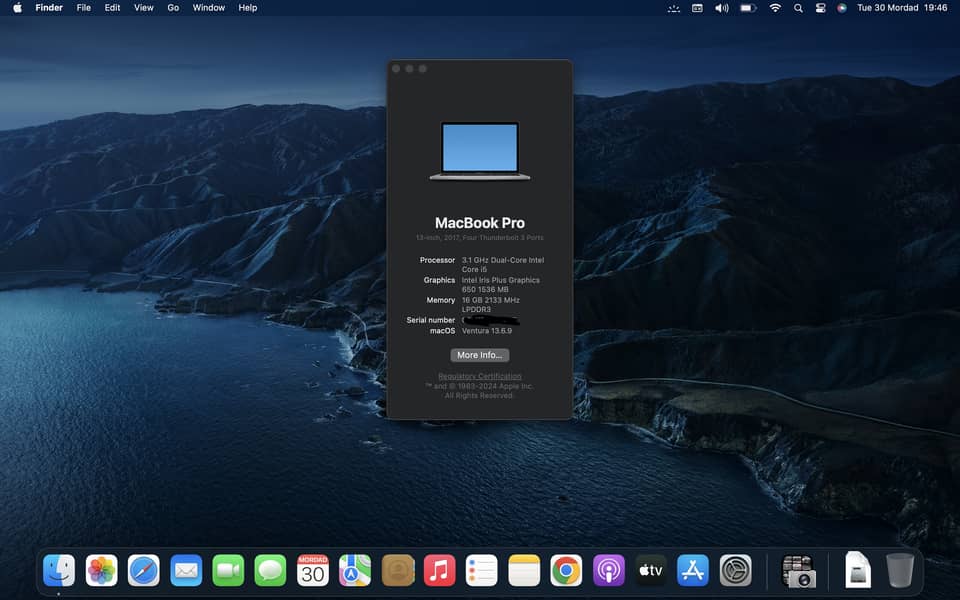
Task: Open Control Center in menu bar
Action: tap(820, 8)
